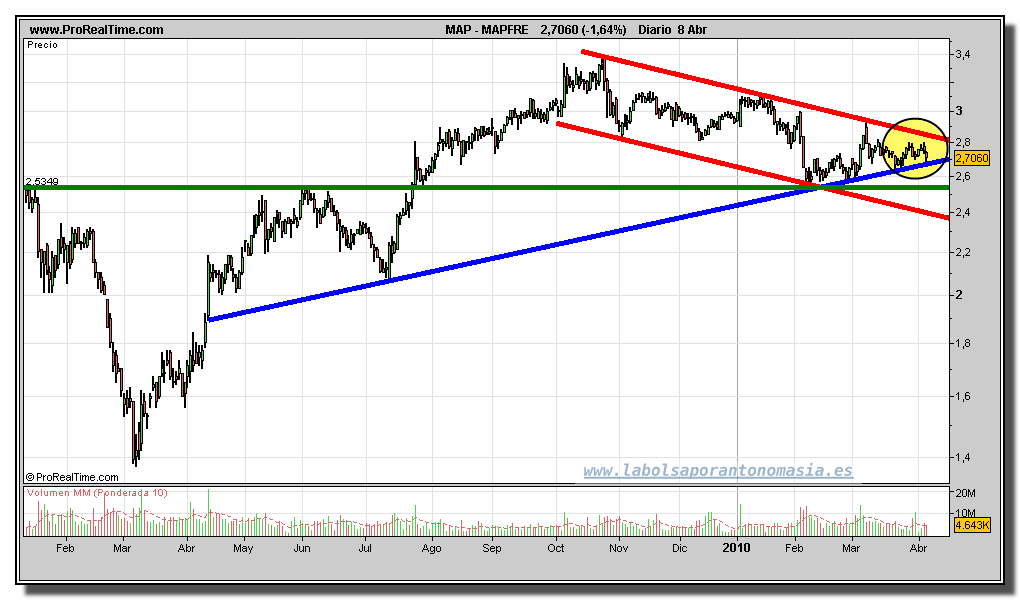Click the 3 price axis label
This screenshot has height=600, width=1020.
959,111
